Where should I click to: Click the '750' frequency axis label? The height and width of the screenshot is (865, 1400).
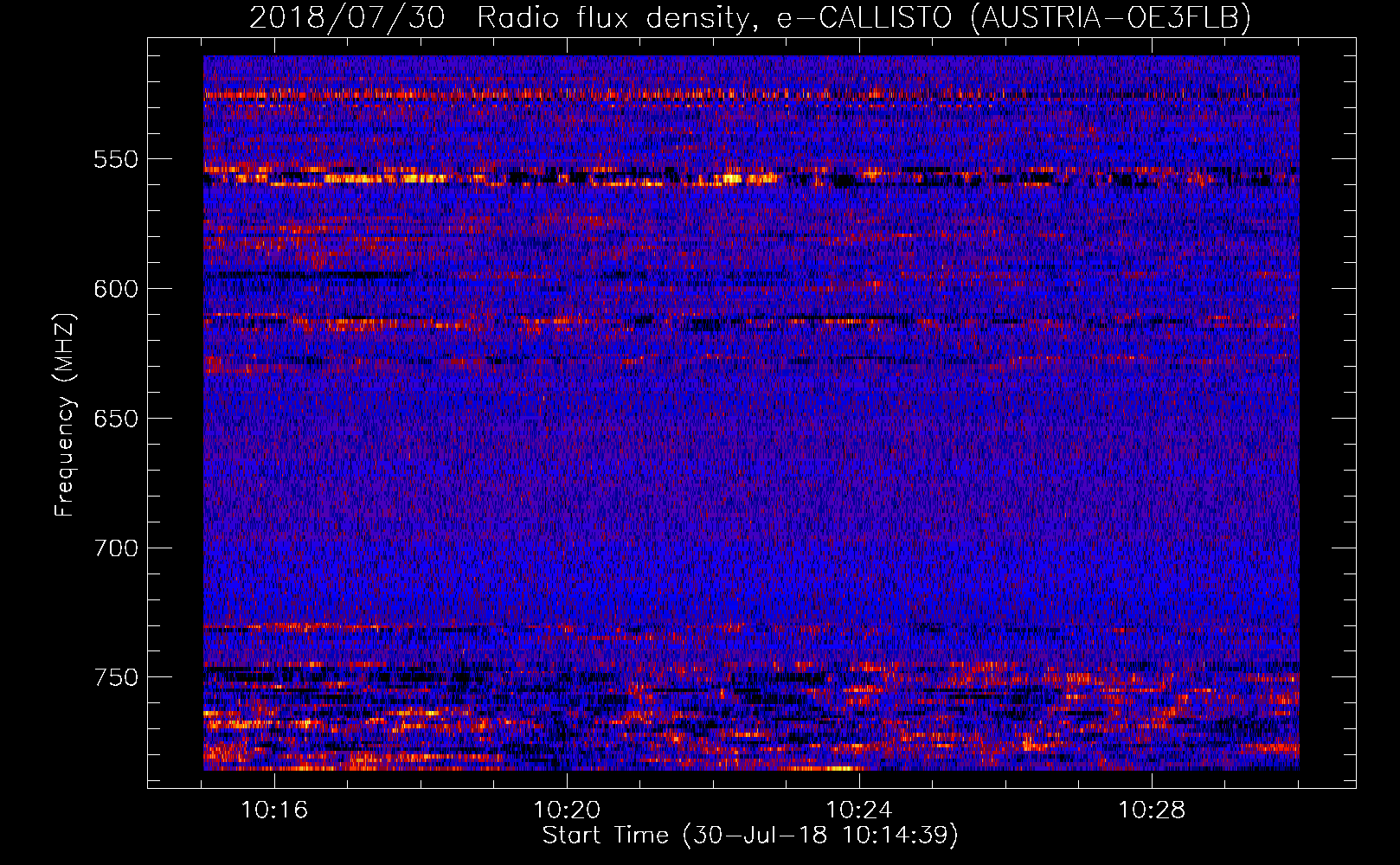click(116, 677)
